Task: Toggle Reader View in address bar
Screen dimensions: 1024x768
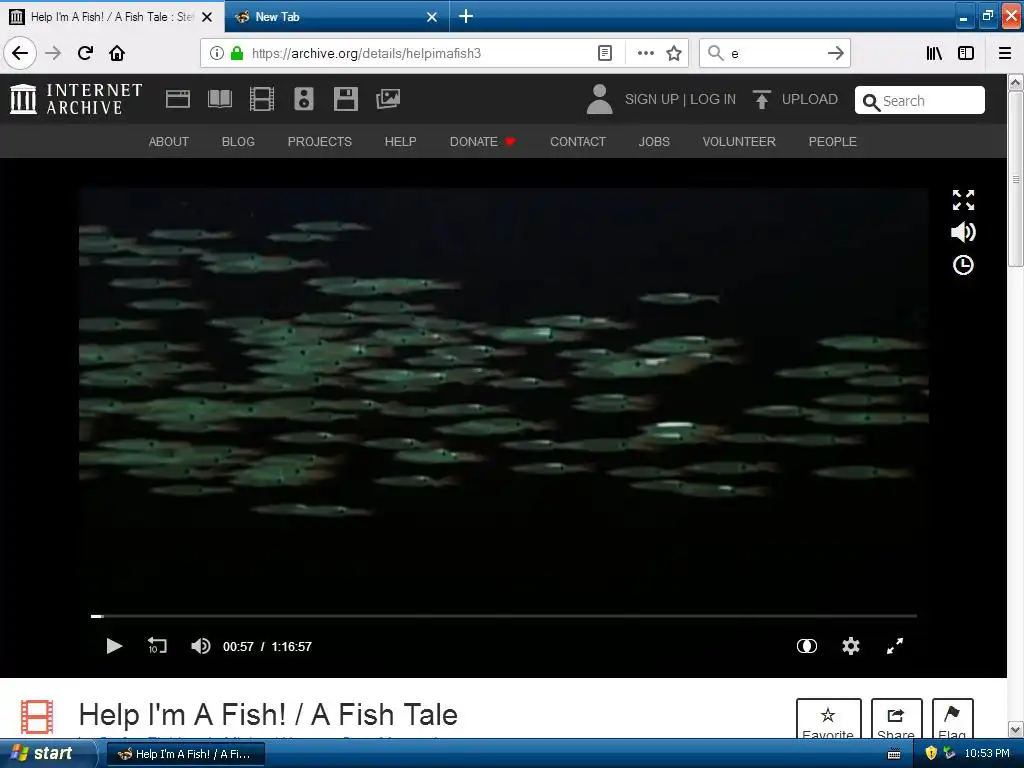Action: pyautogui.click(x=605, y=53)
